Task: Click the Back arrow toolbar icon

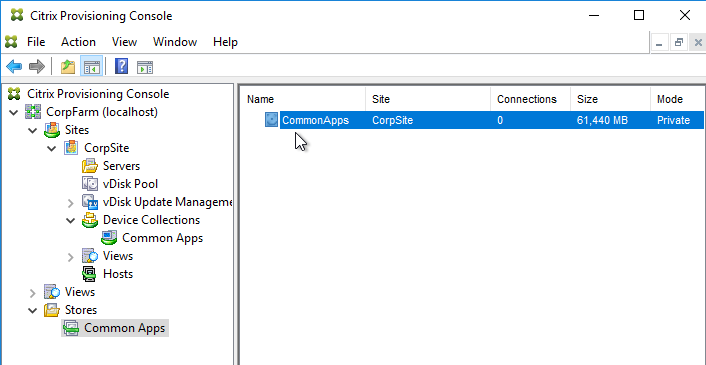Action: coord(14,68)
